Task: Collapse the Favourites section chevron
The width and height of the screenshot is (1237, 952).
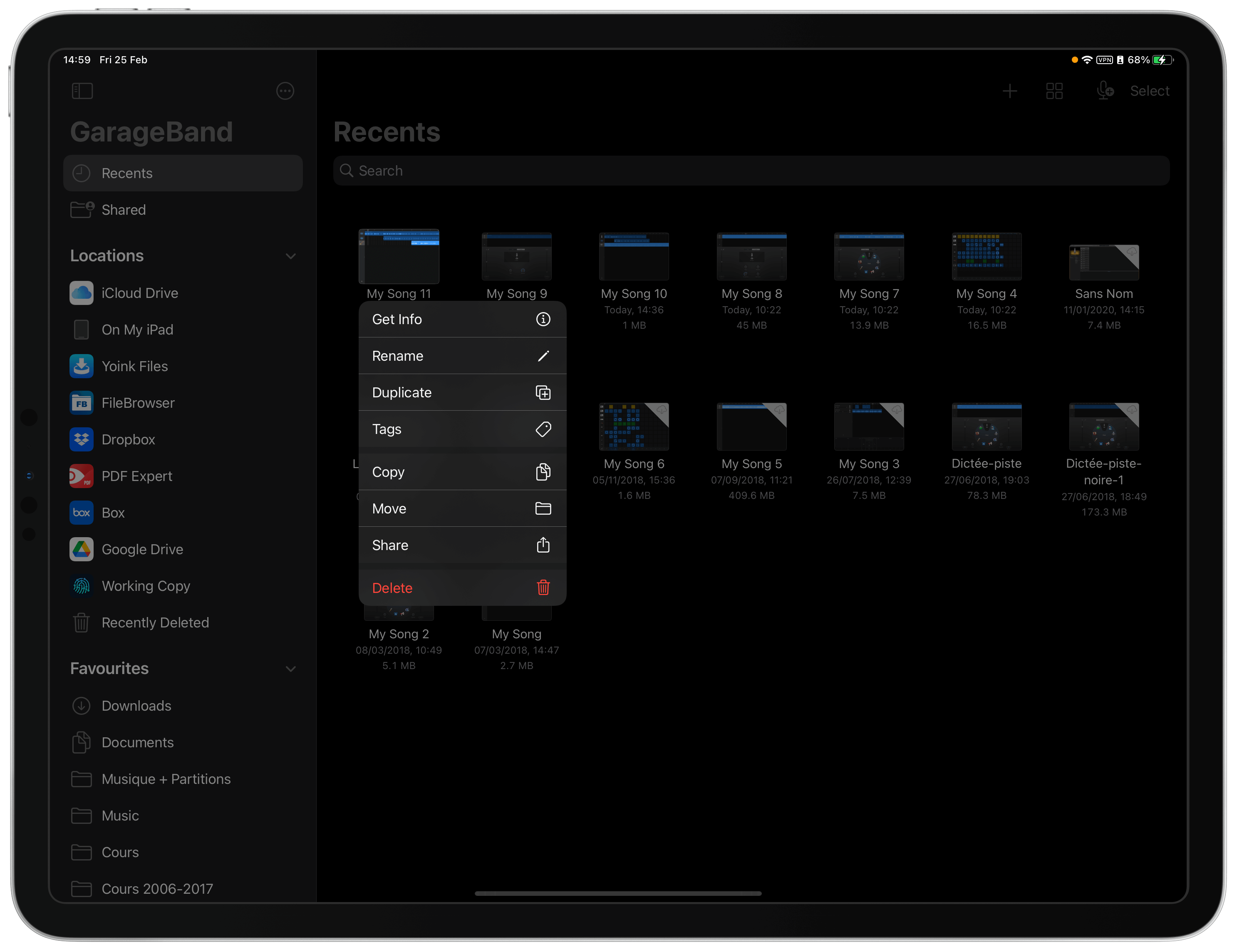Action: click(x=290, y=669)
